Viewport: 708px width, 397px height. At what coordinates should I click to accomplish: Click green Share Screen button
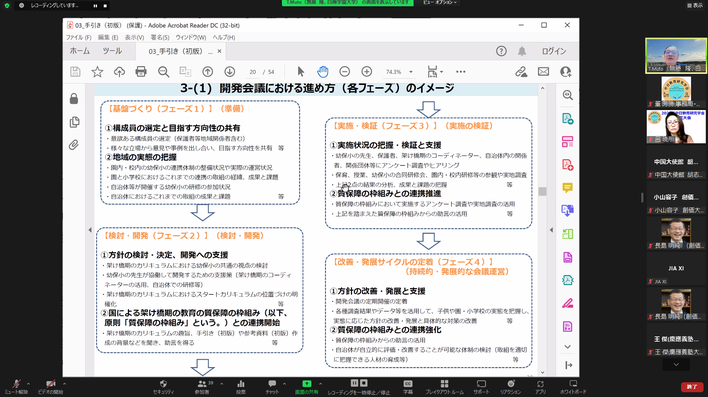pyautogui.click(x=307, y=387)
